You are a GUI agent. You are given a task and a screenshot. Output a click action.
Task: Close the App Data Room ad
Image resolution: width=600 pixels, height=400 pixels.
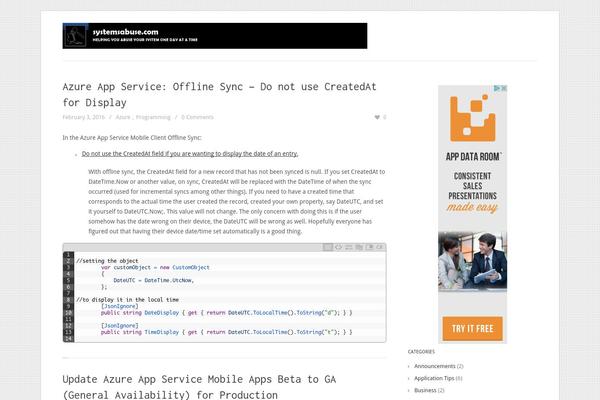pyautogui.click(x=504, y=88)
